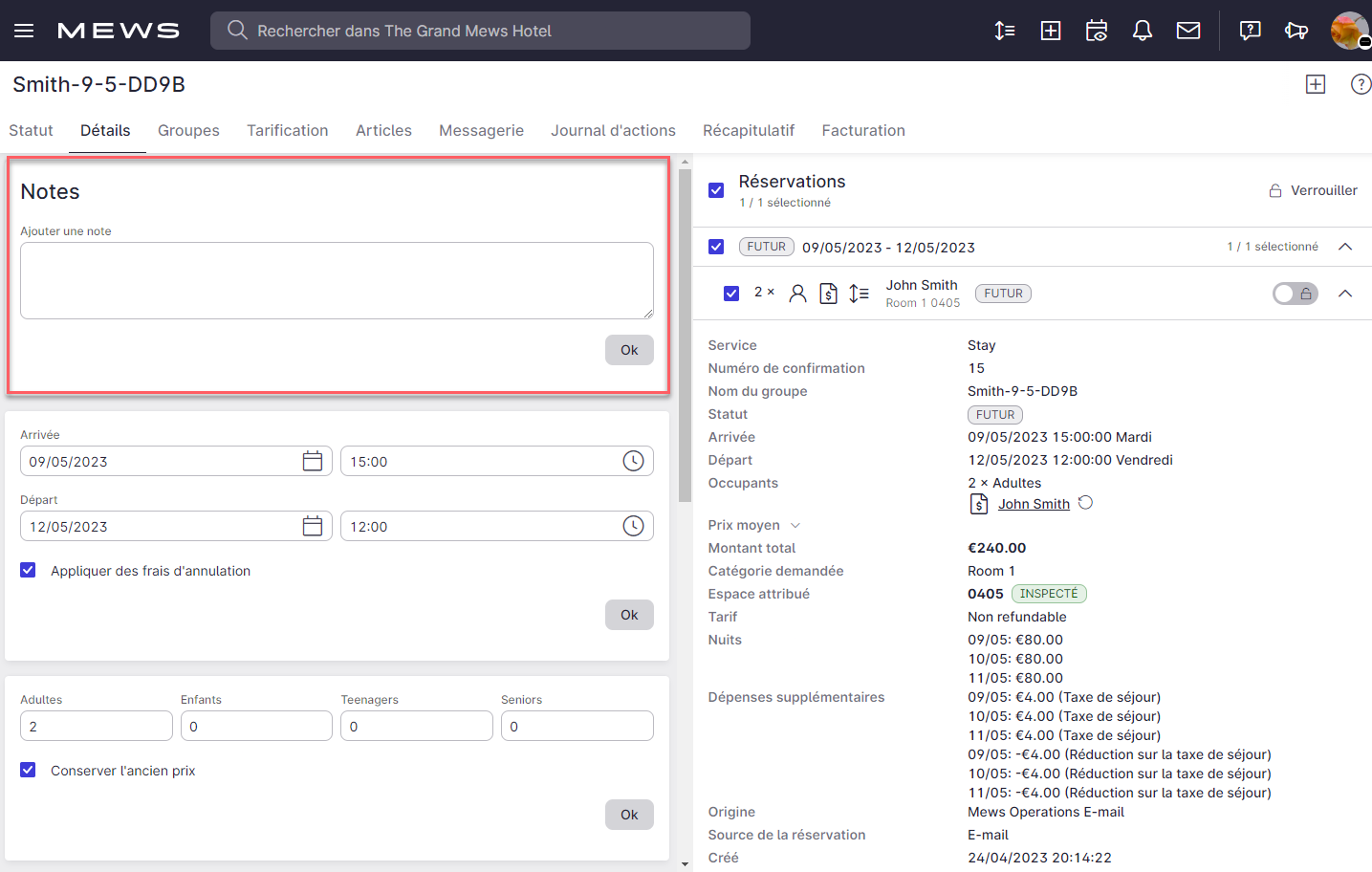This screenshot has height=872, width=1372.
Task: Collapse the 09/05/2023 - 12/05/2023 reservation group
Action: coord(1344,247)
